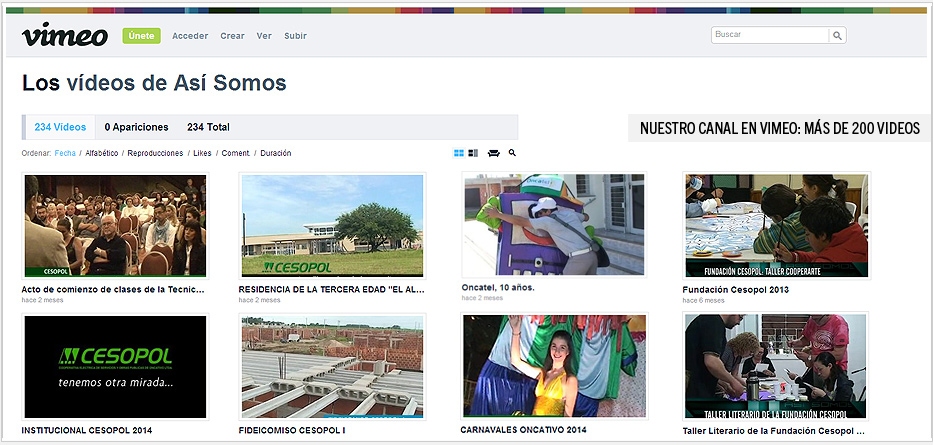This screenshot has width=933, height=445.
Task: Open Fundación Cesopol 2013 thumbnail
Action: point(777,225)
